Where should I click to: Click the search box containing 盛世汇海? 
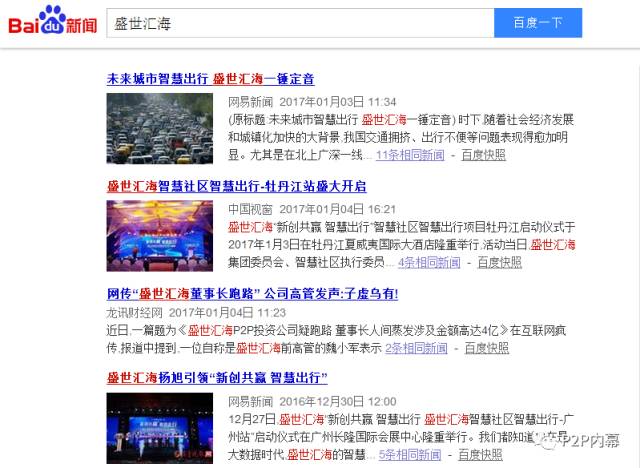pyautogui.click(x=300, y=23)
